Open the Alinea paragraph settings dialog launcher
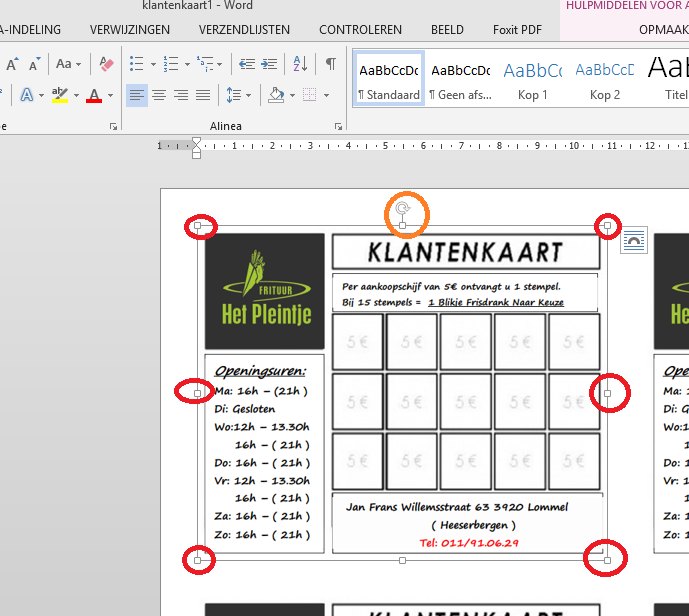This screenshot has width=689, height=616. [x=338, y=127]
